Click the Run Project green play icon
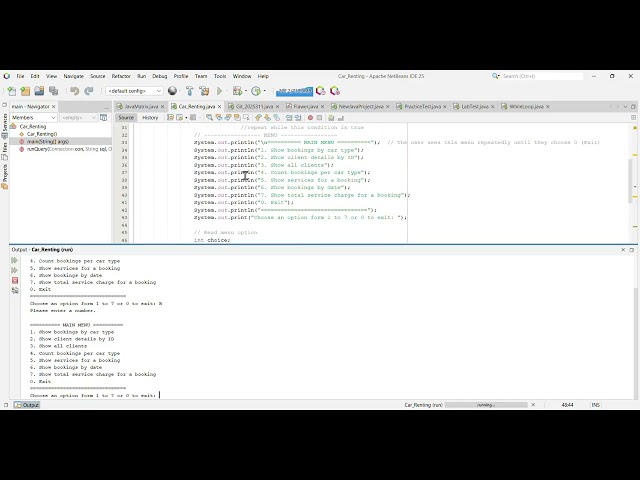 pyautogui.click(x=220, y=91)
